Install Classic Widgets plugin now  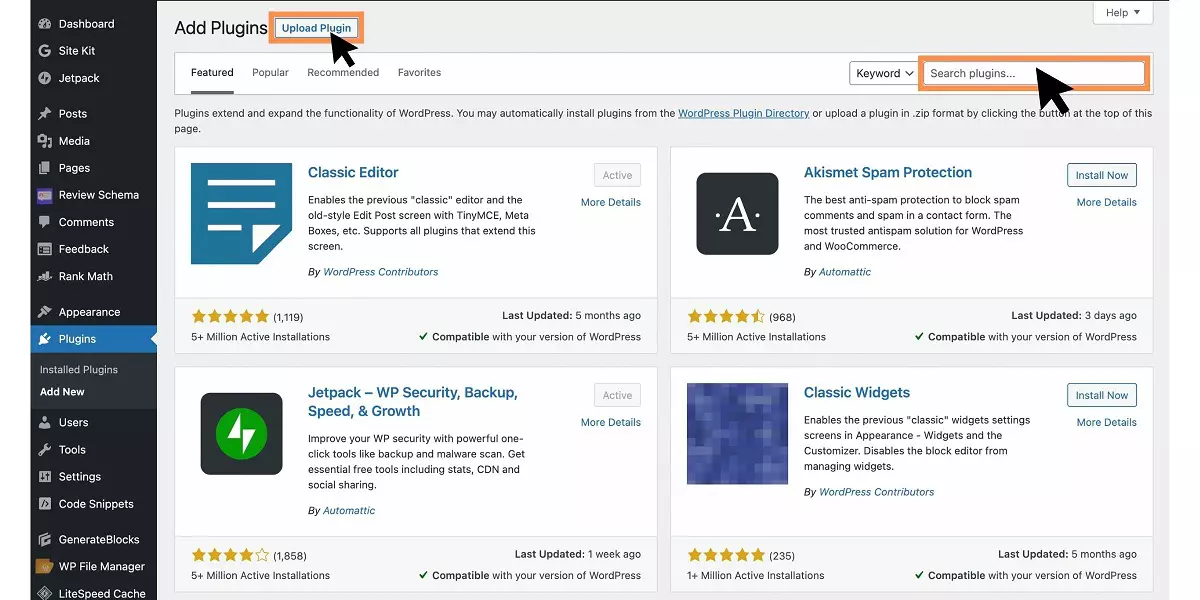1102,395
